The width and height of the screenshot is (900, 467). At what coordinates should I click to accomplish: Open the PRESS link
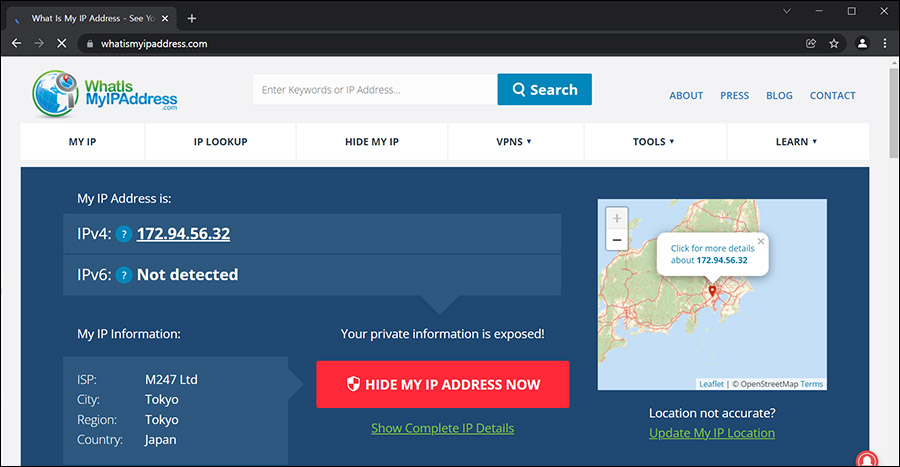click(x=735, y=96)
